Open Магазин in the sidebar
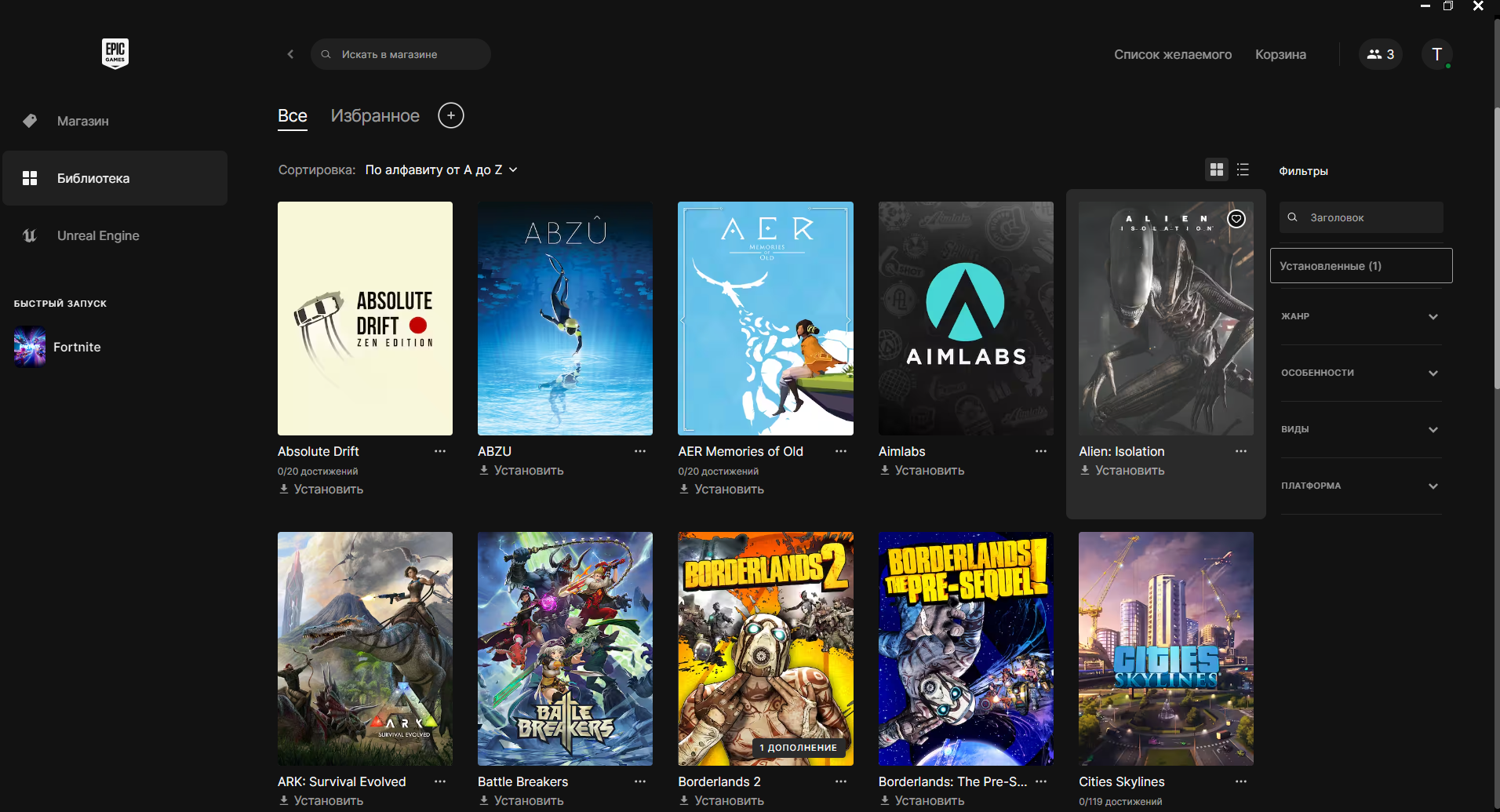Screen dimensions: 1500x812 (82, 121)
